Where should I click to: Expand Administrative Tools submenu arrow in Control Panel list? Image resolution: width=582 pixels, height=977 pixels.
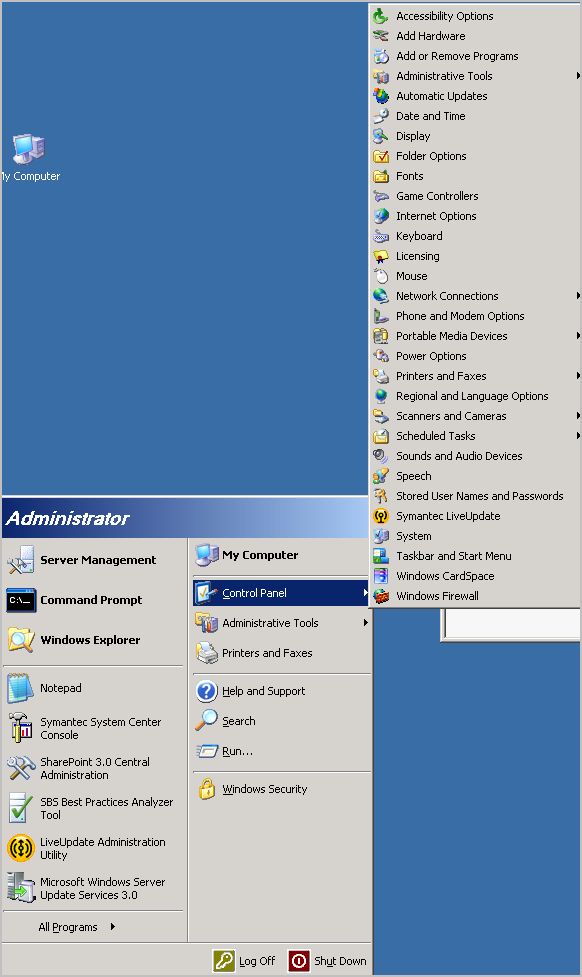578,76
